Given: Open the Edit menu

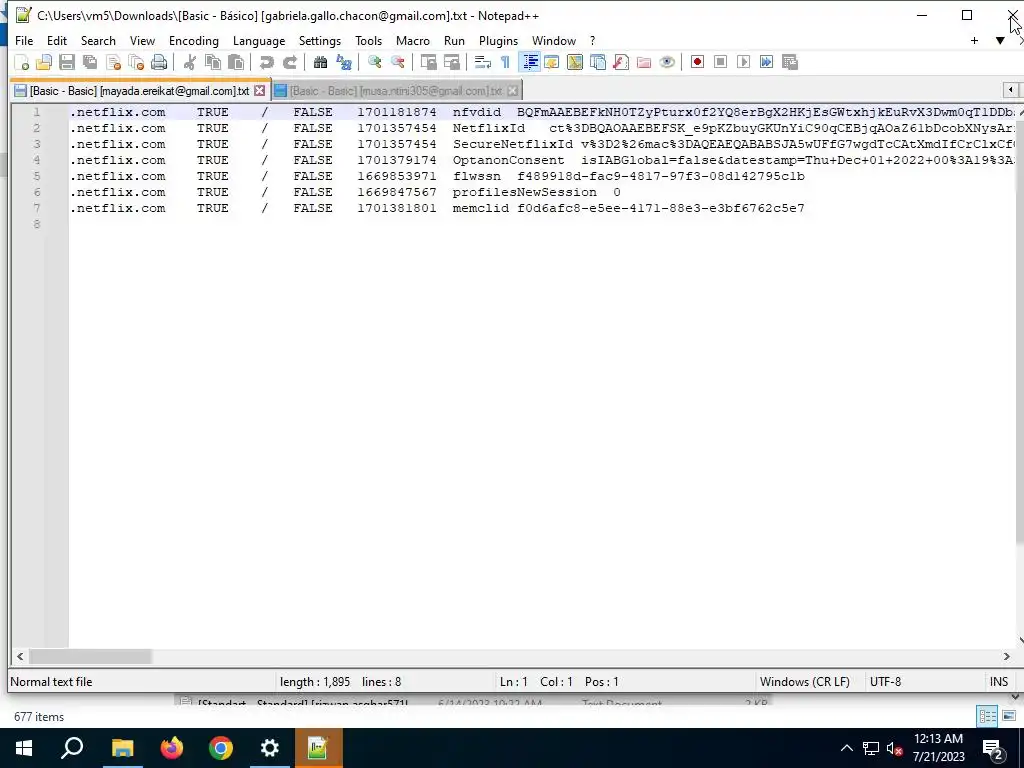Looking at the screenshot, I should click(x=57, y=40).
